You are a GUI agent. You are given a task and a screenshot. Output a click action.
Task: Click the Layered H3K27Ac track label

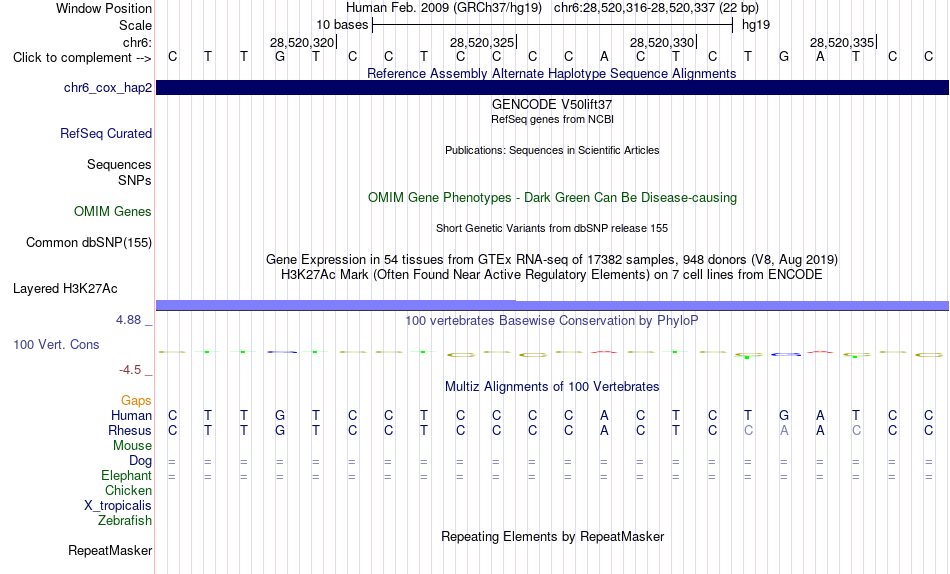point(65,289)
